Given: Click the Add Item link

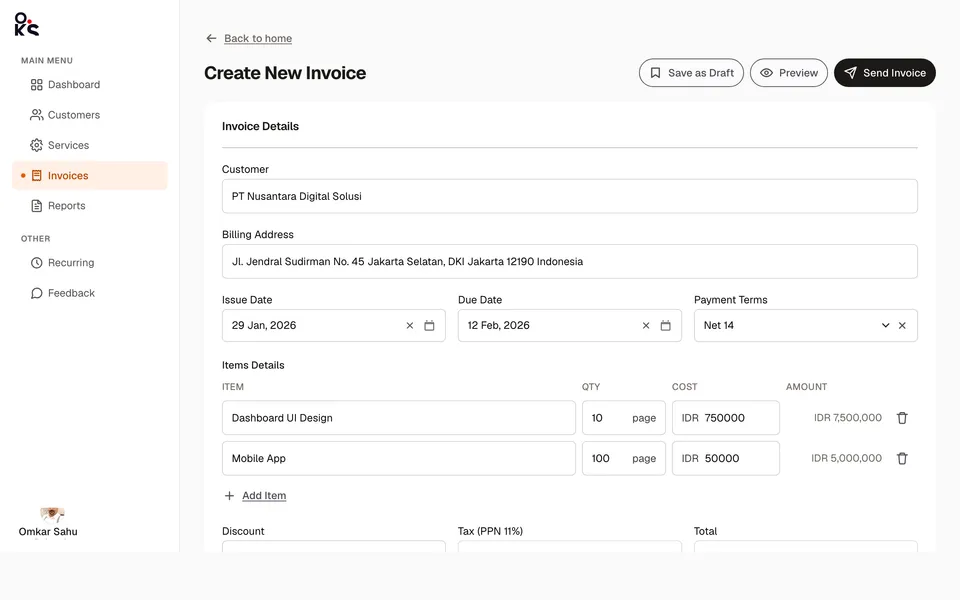Looking at the screenshot, I should [x=264, y=496].
